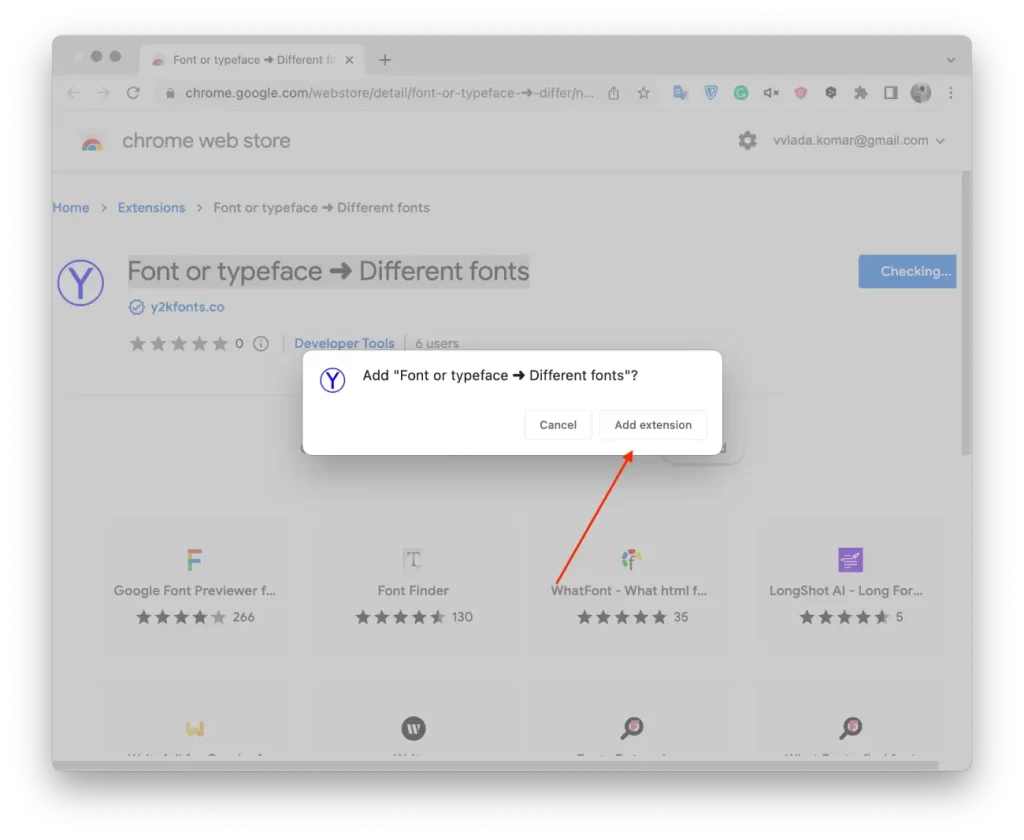Click the horizontal scrollbar at bottom
Viewport: 1024px width, 840px height.
click(x=495, y=766)
